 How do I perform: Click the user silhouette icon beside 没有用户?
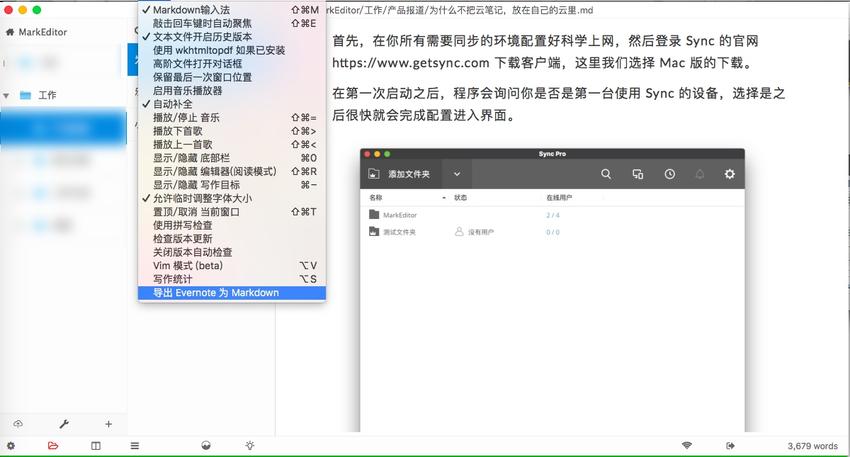point(459,231)
